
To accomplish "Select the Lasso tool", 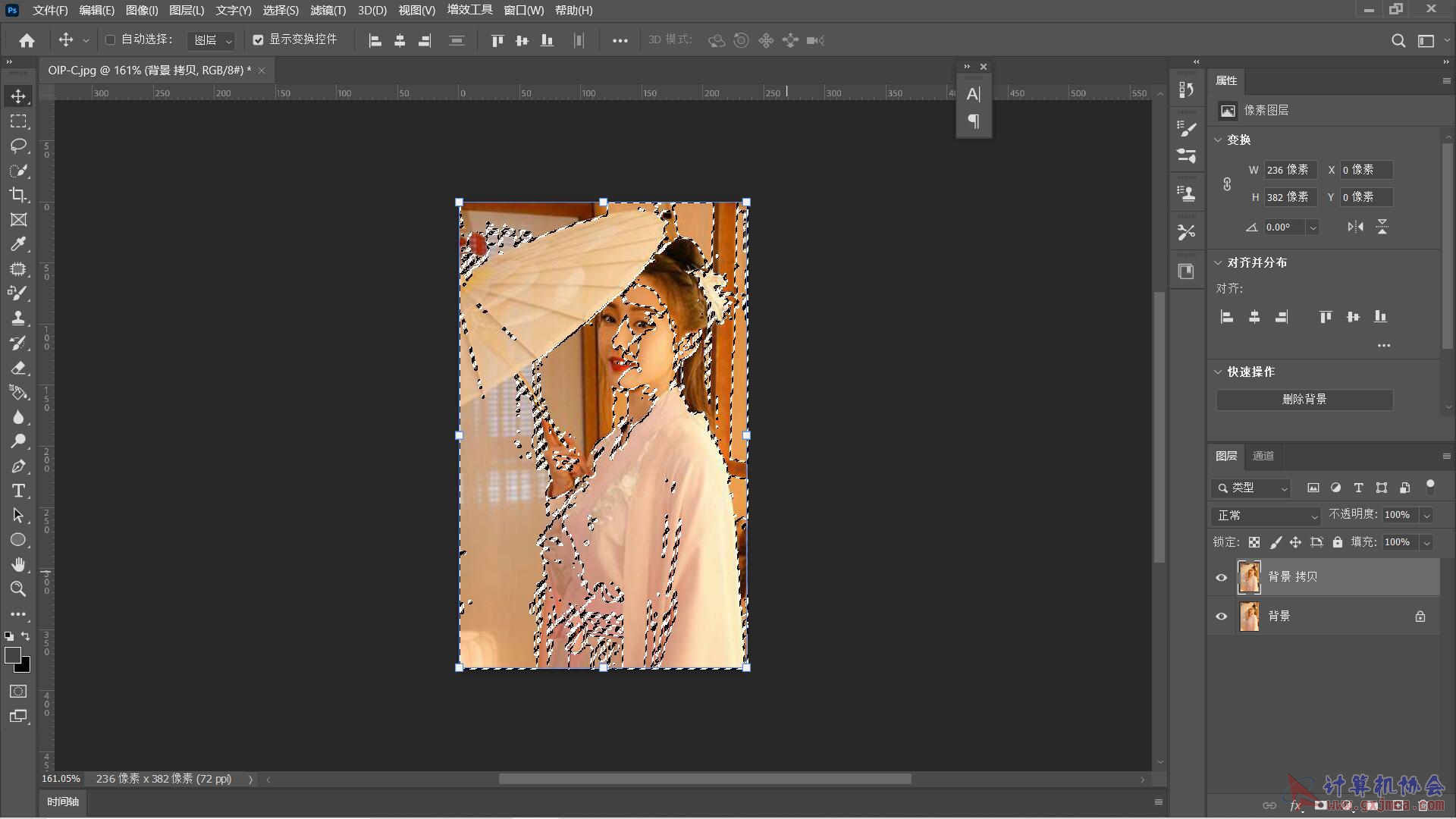I will point(18,146).
